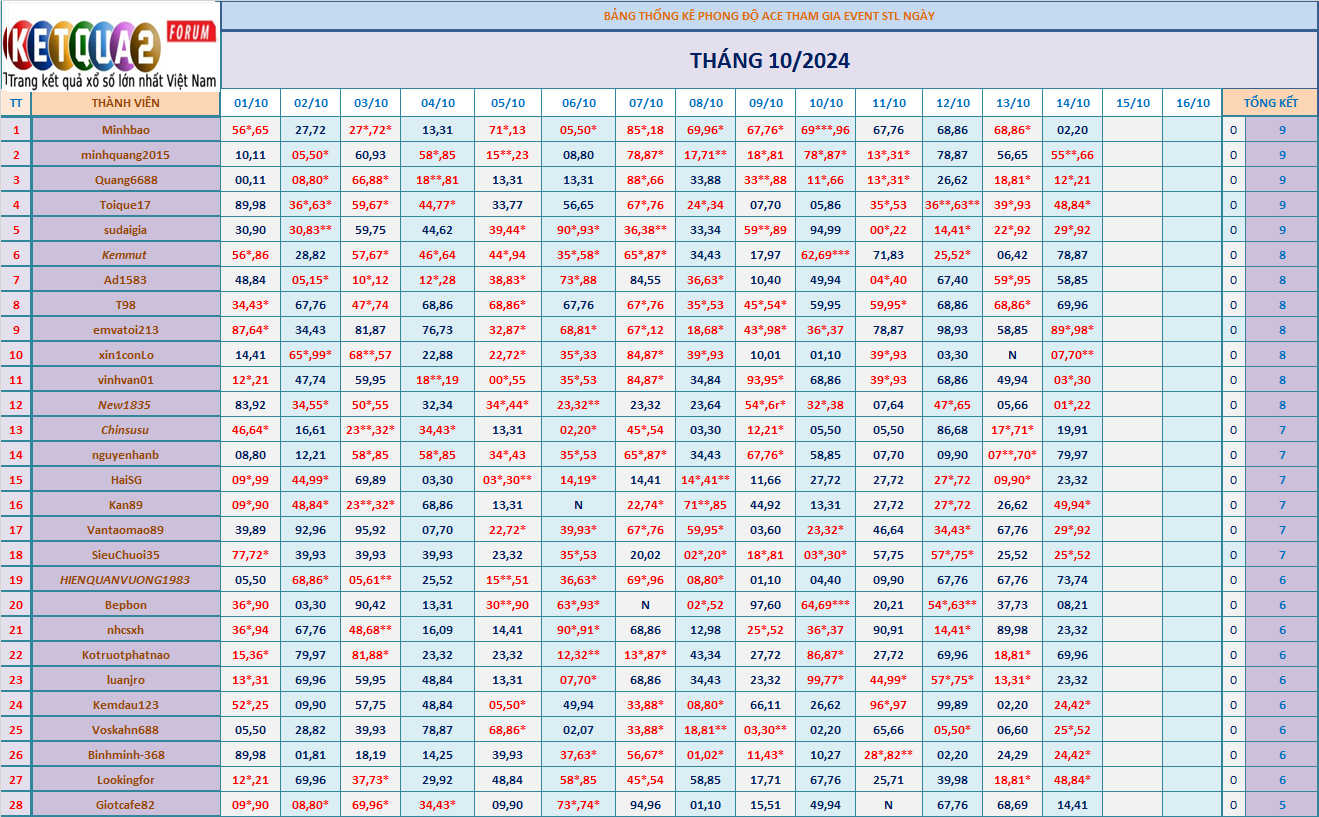Click row number 28
This screenshot has height=817, width=1319.
click(x=16, y=805)
